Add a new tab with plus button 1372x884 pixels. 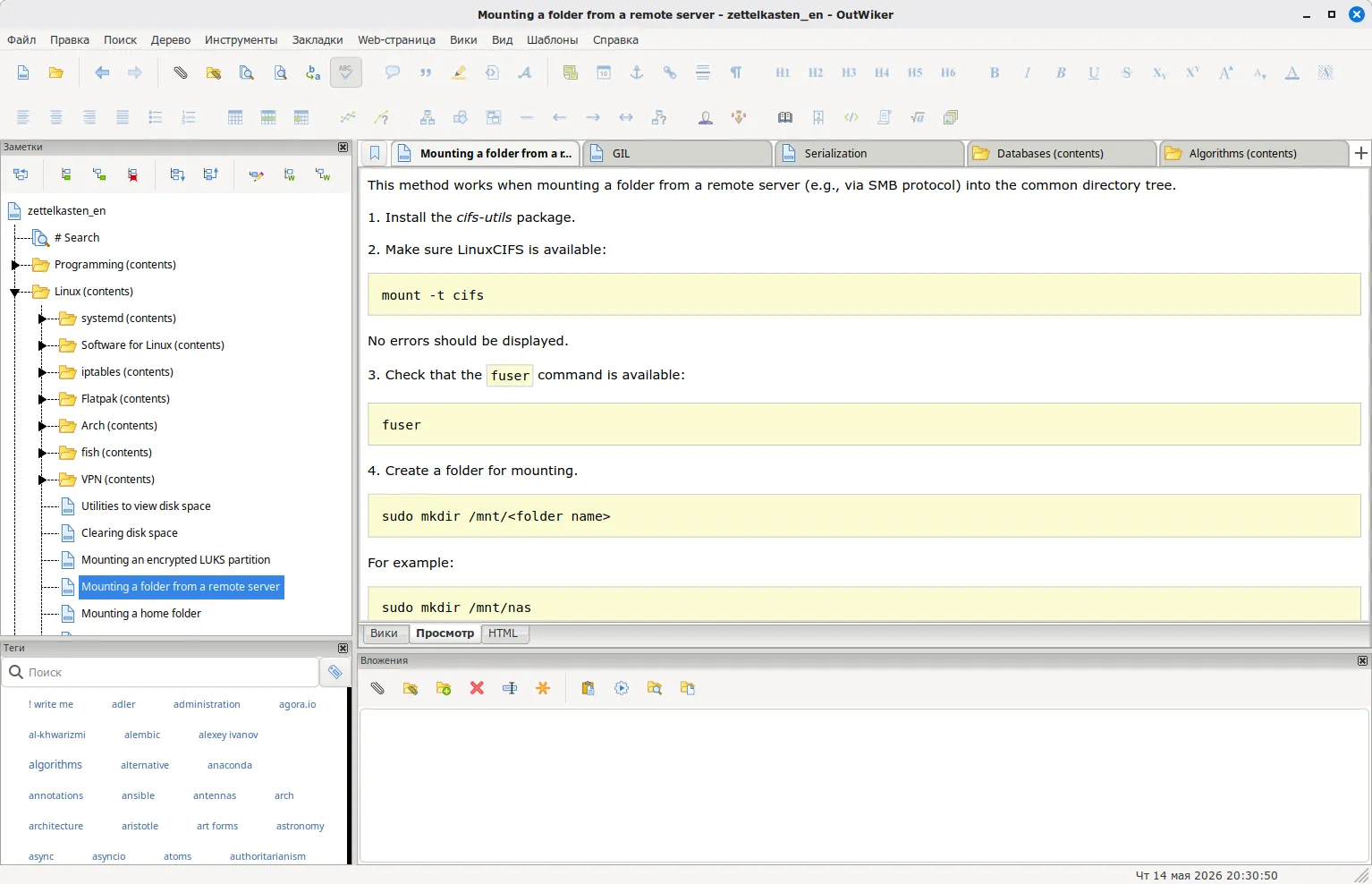[1360, 153]
